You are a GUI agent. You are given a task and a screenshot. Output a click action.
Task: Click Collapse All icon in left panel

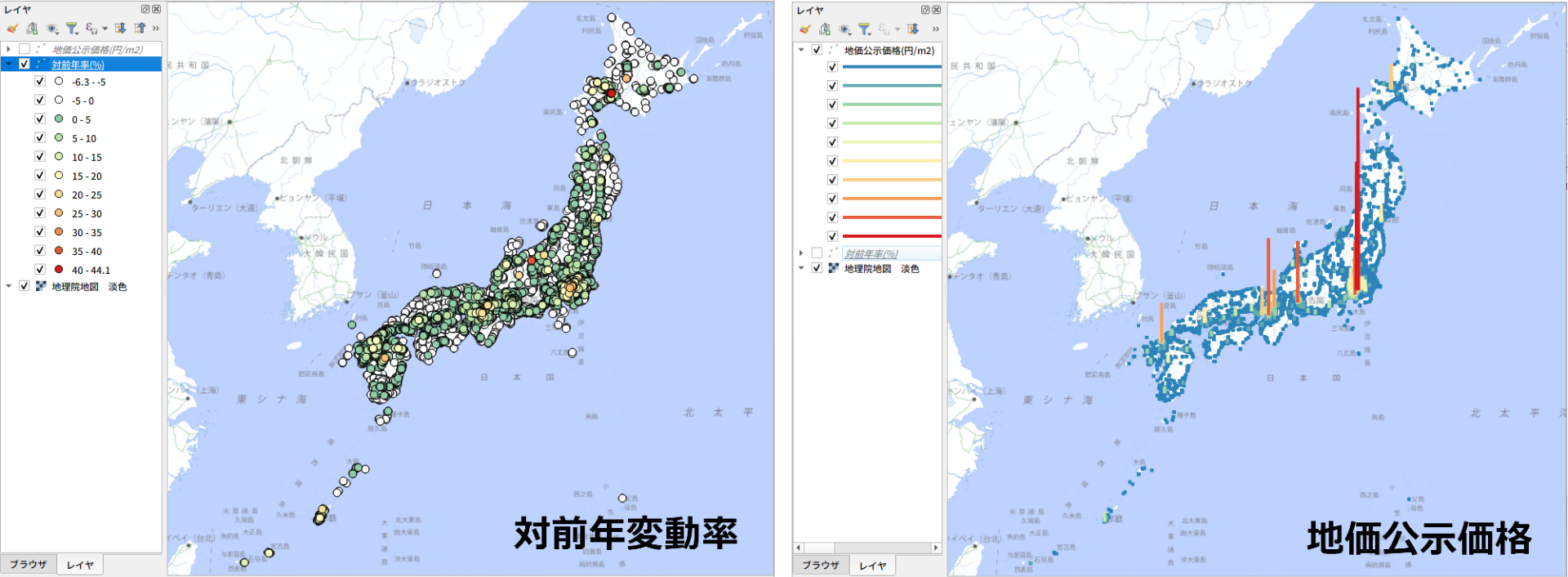coord(140,29)
